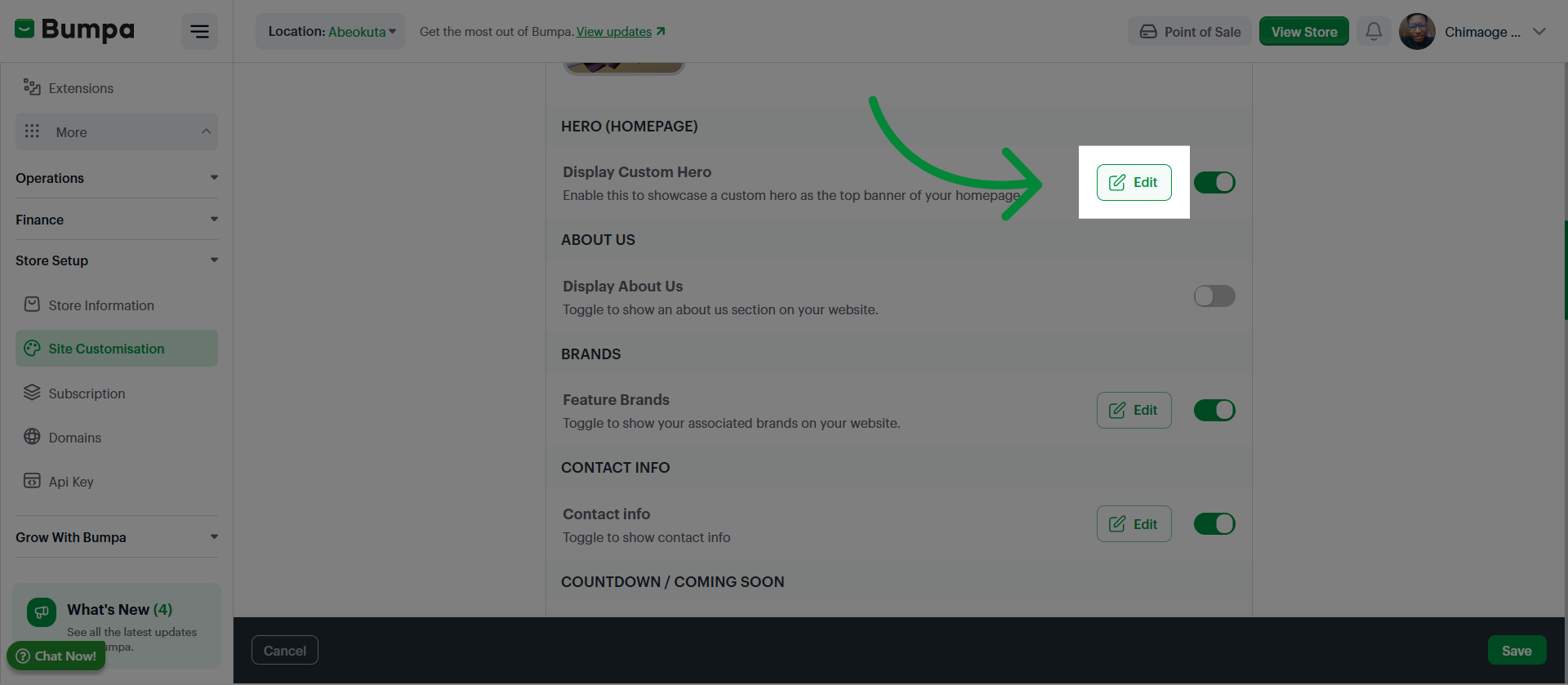Cancel the customisation changes
This screenshot has width=1568, height=685.
point(285,651)
